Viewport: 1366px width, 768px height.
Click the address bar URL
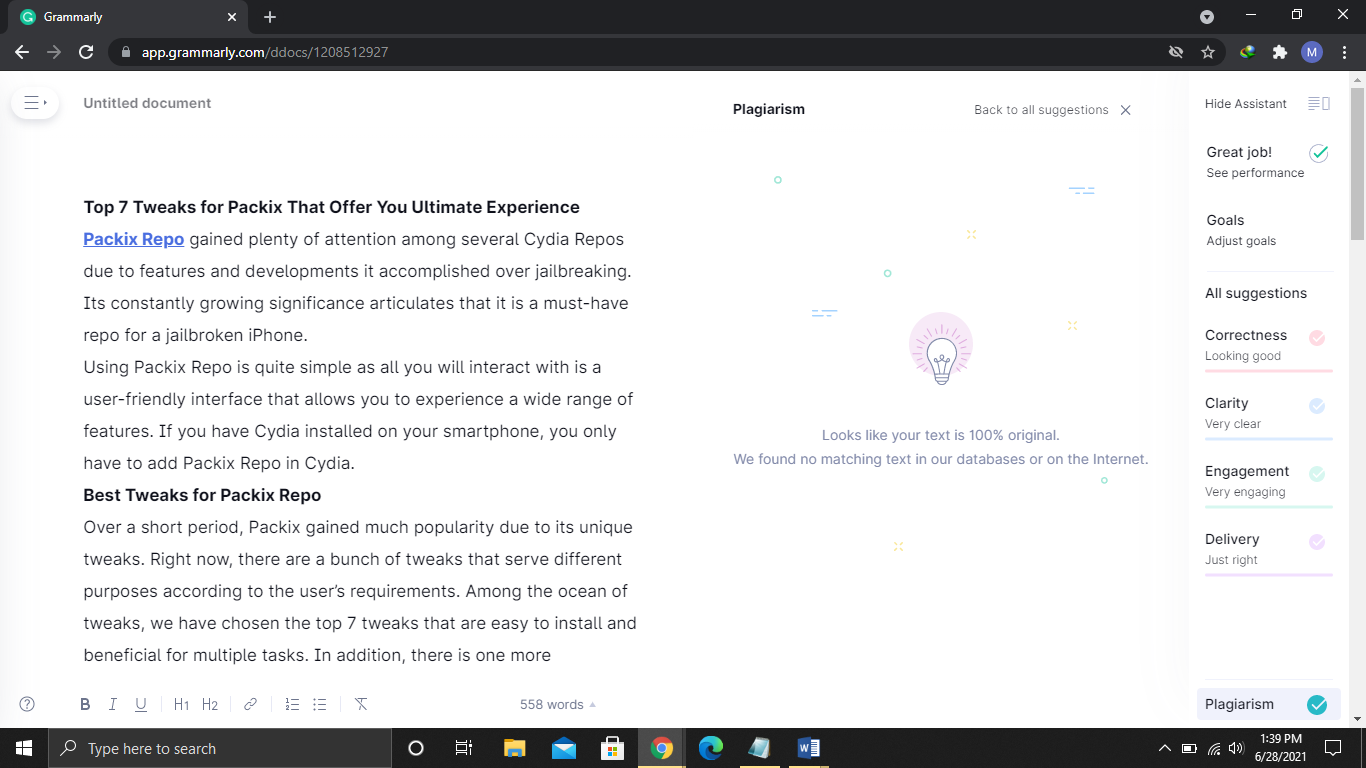(265, 52)
